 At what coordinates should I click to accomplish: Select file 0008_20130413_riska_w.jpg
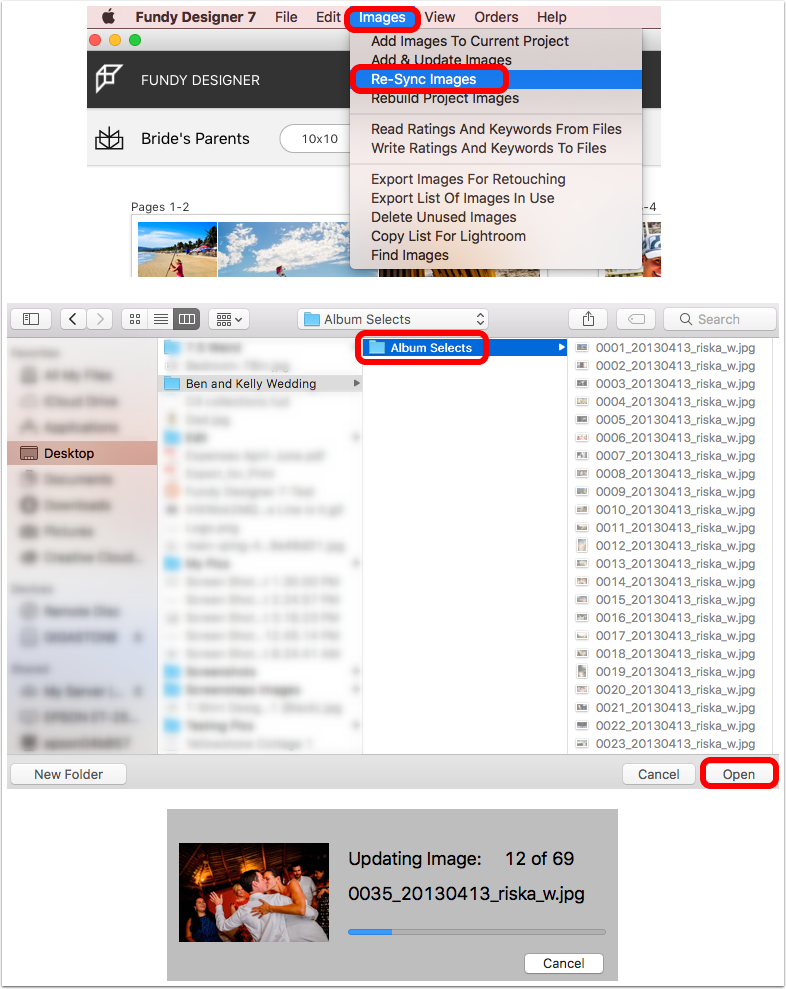coord(675,474)
